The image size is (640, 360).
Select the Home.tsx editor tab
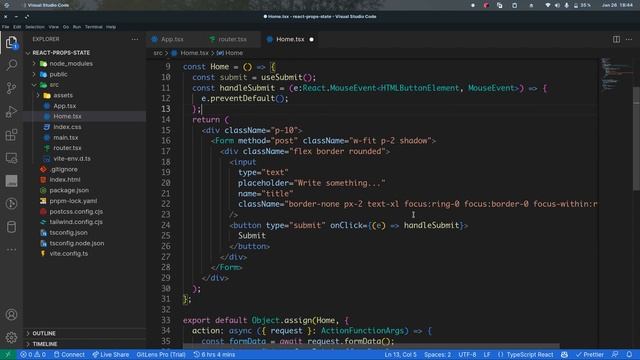click(290, 39)
